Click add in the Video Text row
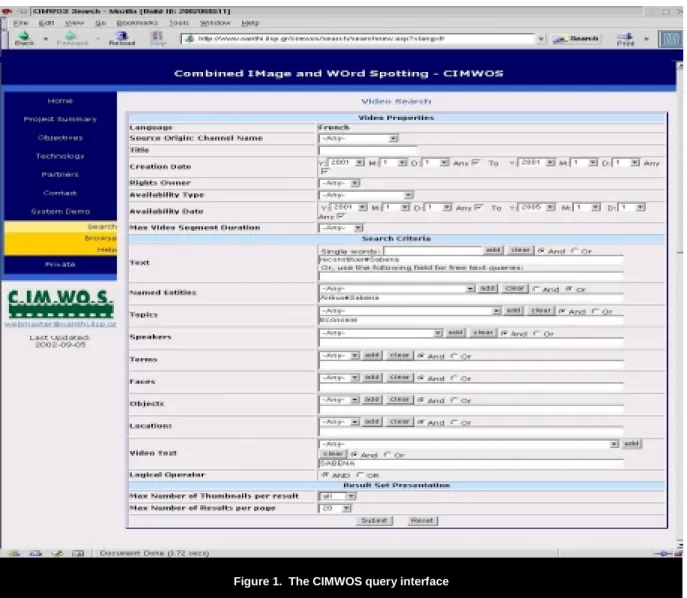 [x=631, y=444]
